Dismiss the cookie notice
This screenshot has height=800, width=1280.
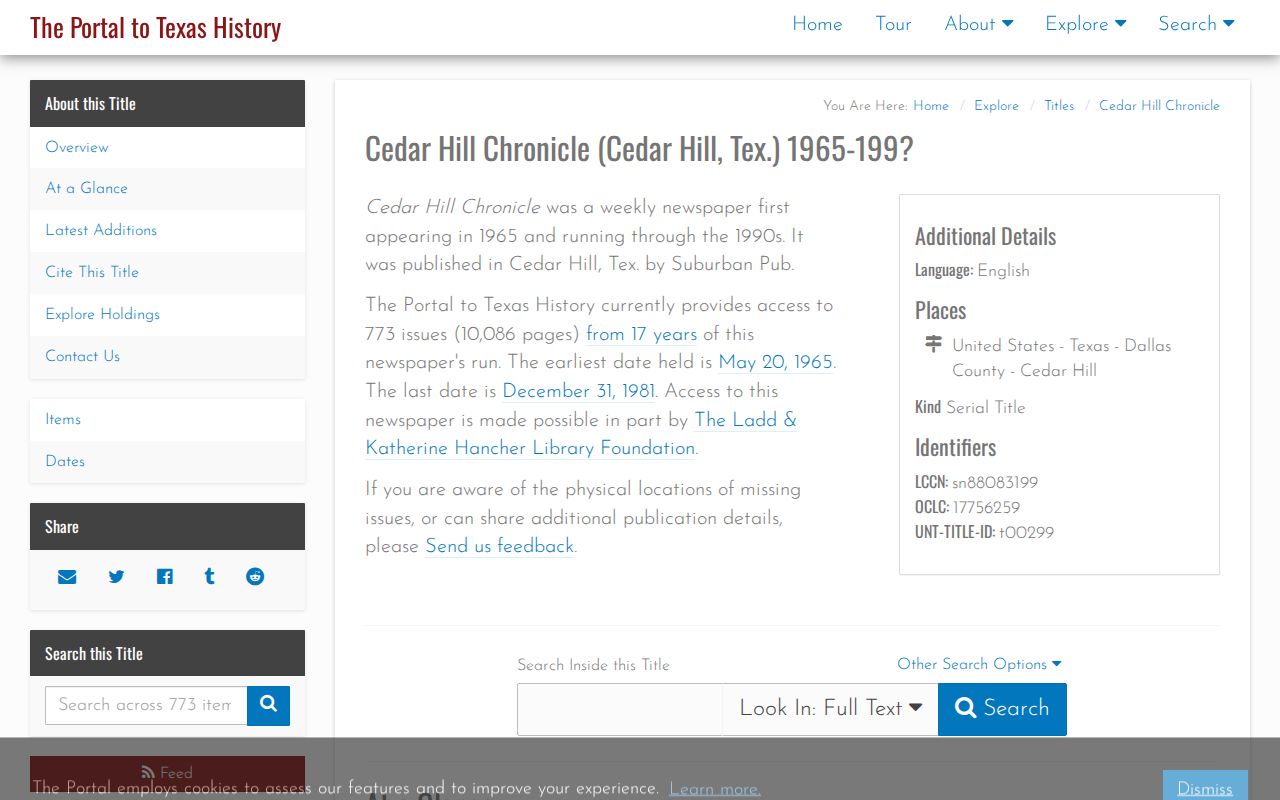pos(1205,788)
